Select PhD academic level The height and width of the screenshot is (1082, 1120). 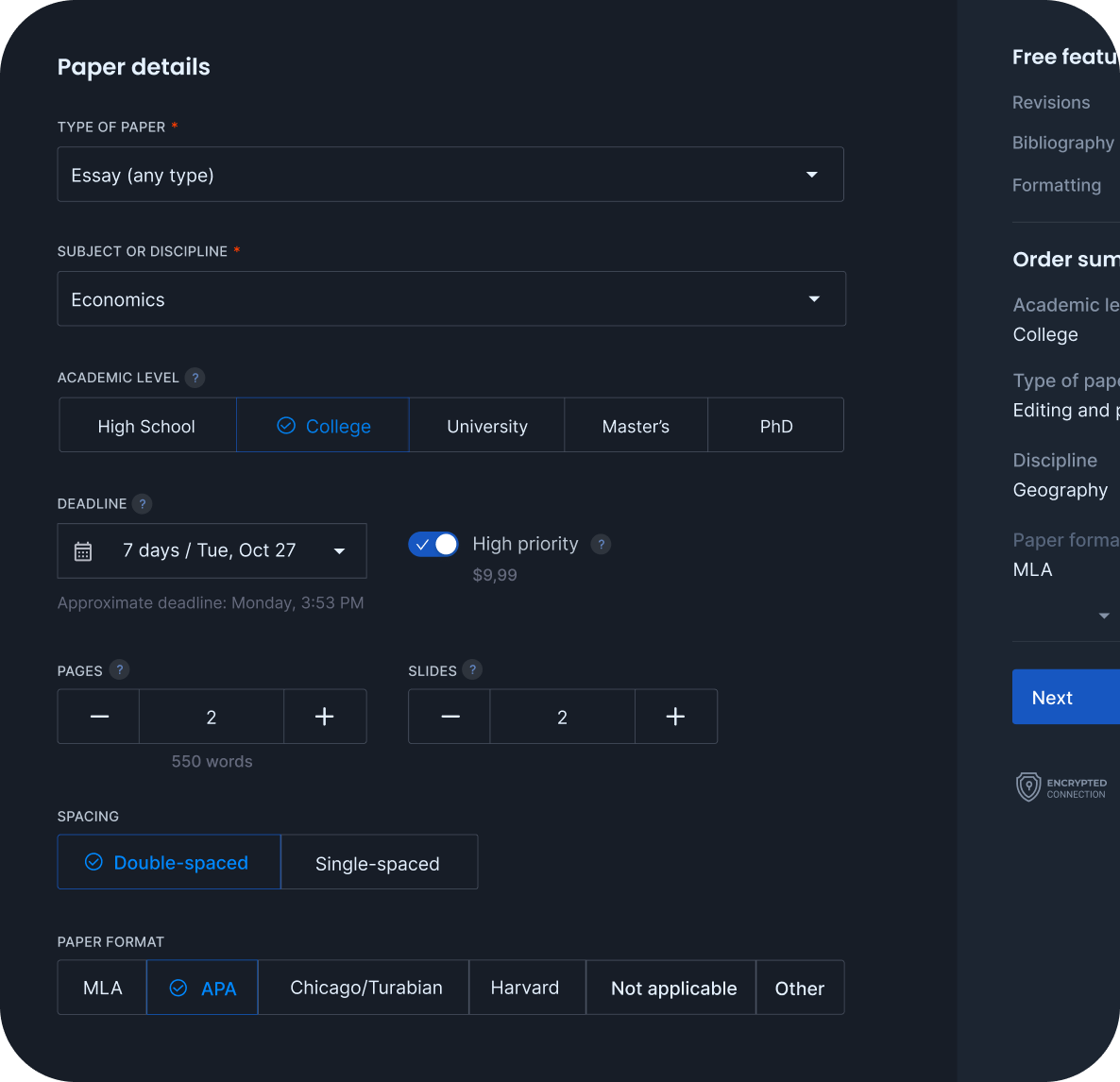tap(775, 426)
